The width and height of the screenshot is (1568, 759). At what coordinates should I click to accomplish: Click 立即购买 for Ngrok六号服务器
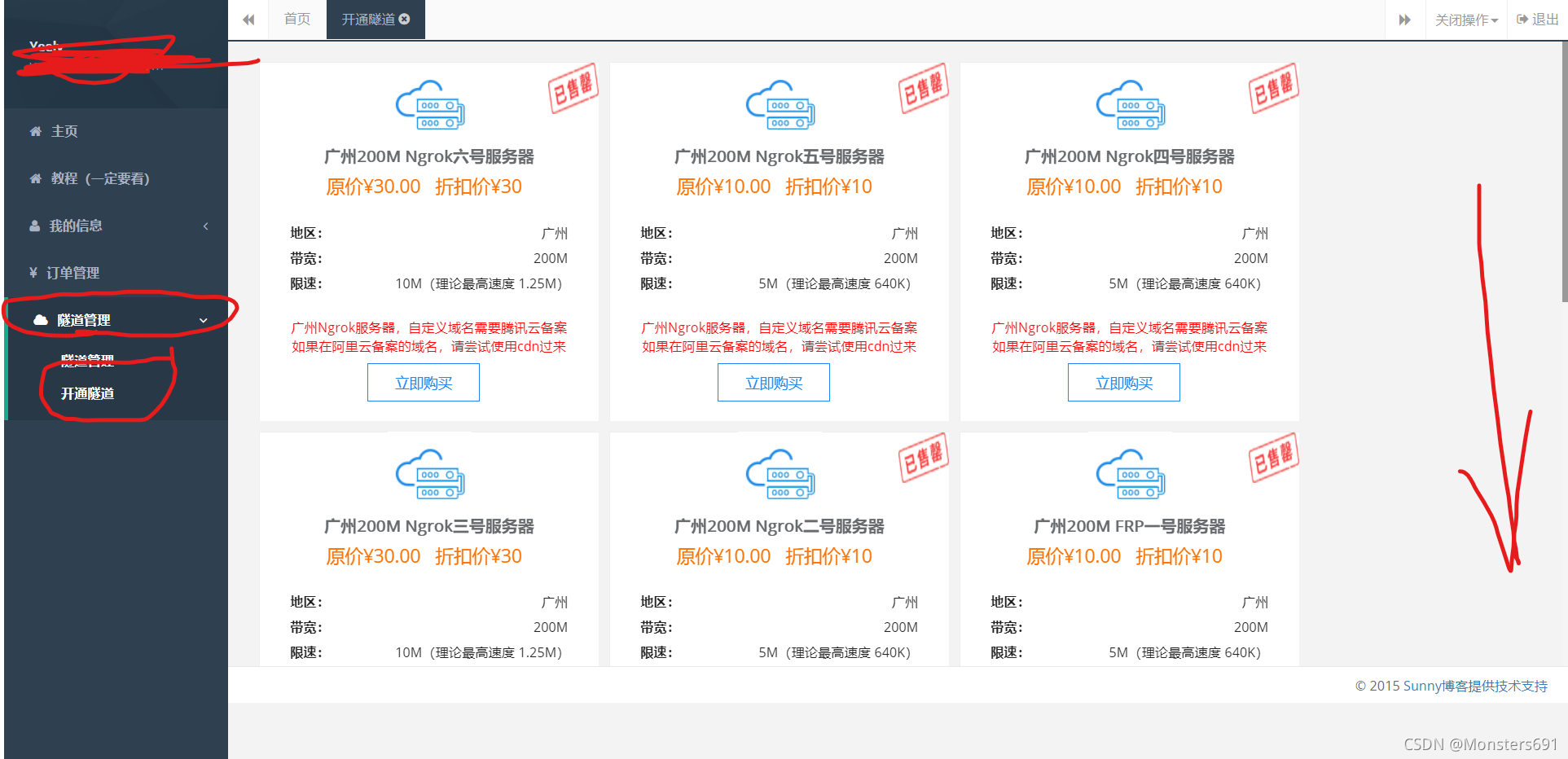424,383
